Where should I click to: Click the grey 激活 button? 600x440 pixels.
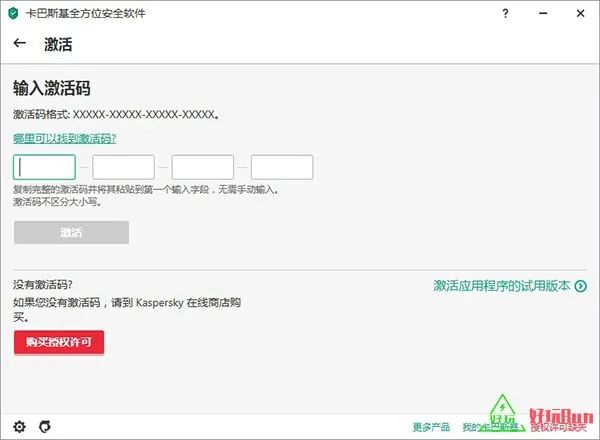(x=72, y=232)
